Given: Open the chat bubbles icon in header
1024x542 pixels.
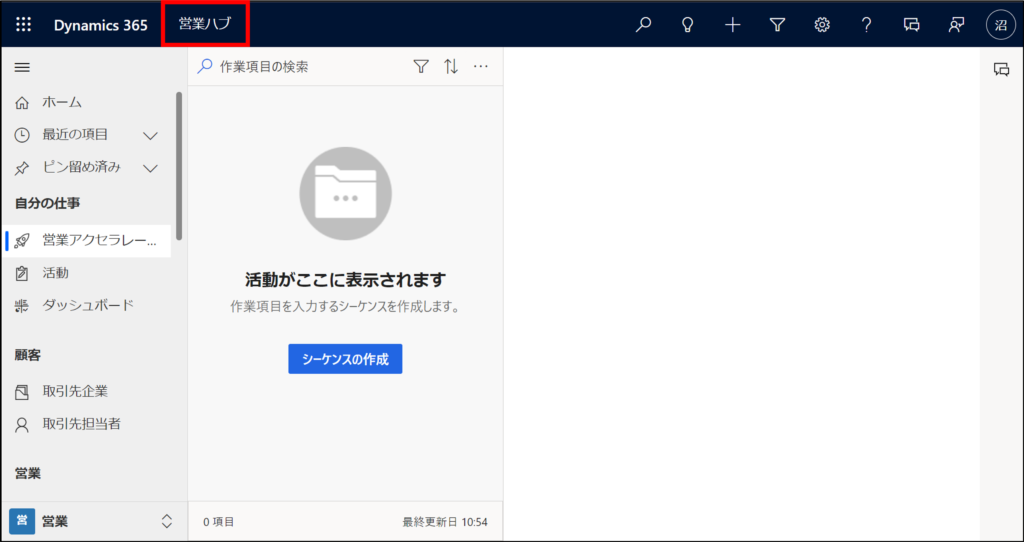Looking at the screenshot, I should pos(912,25).
